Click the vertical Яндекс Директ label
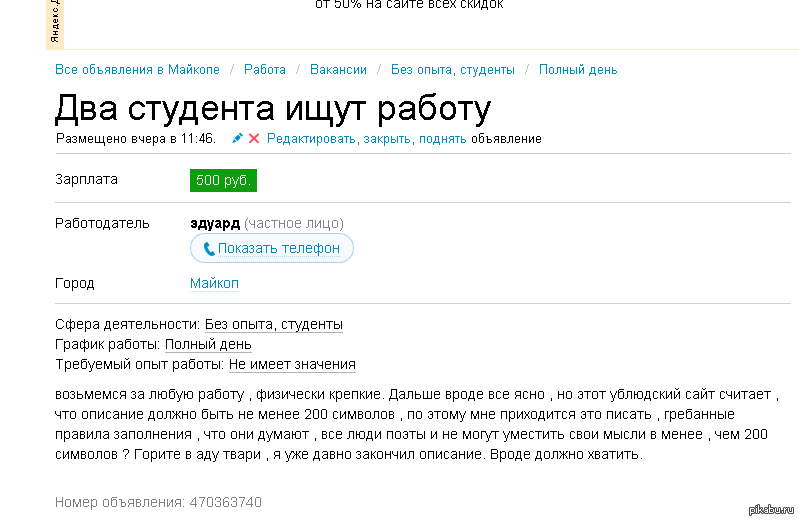 [x=55, y=24]
